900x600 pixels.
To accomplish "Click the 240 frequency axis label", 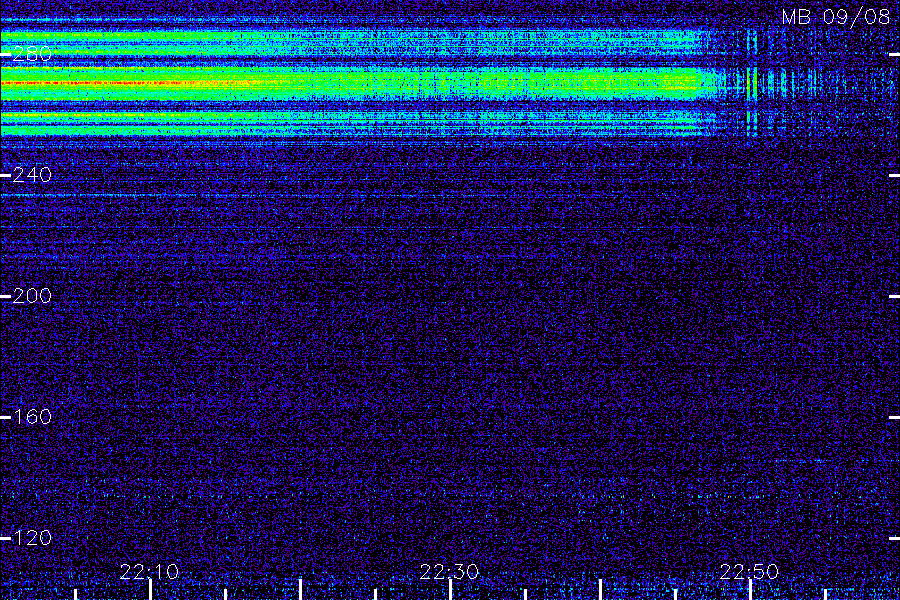I will tap(32, 175).
